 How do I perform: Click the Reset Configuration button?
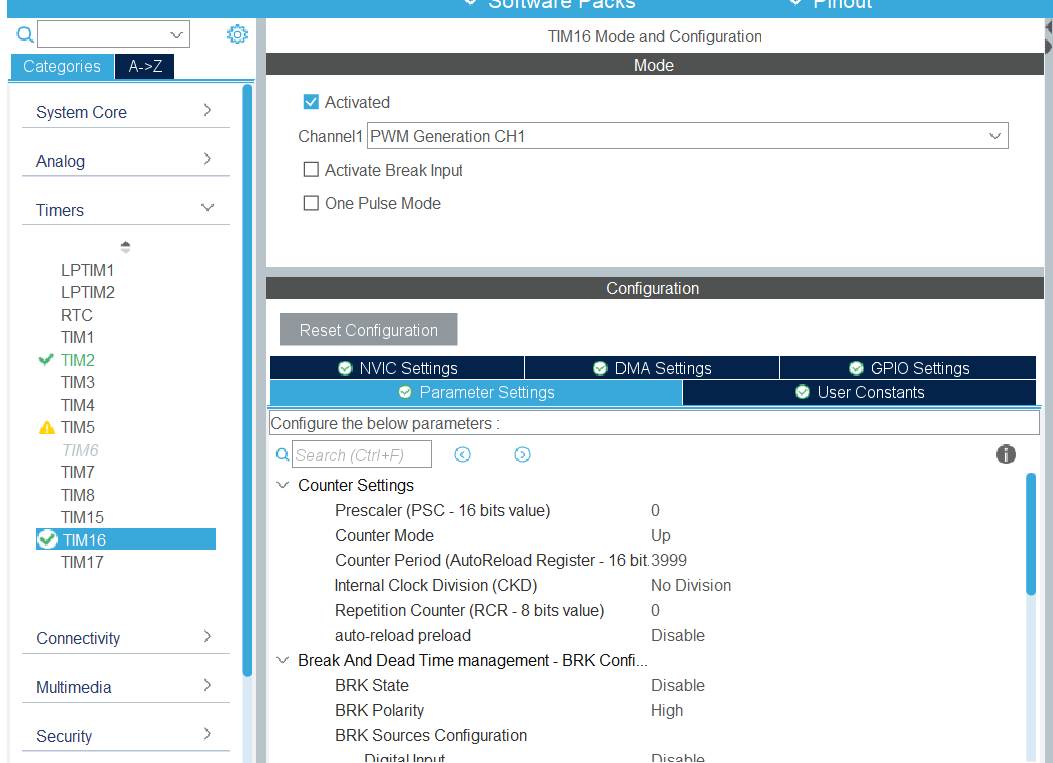click(x=369, y=330)
